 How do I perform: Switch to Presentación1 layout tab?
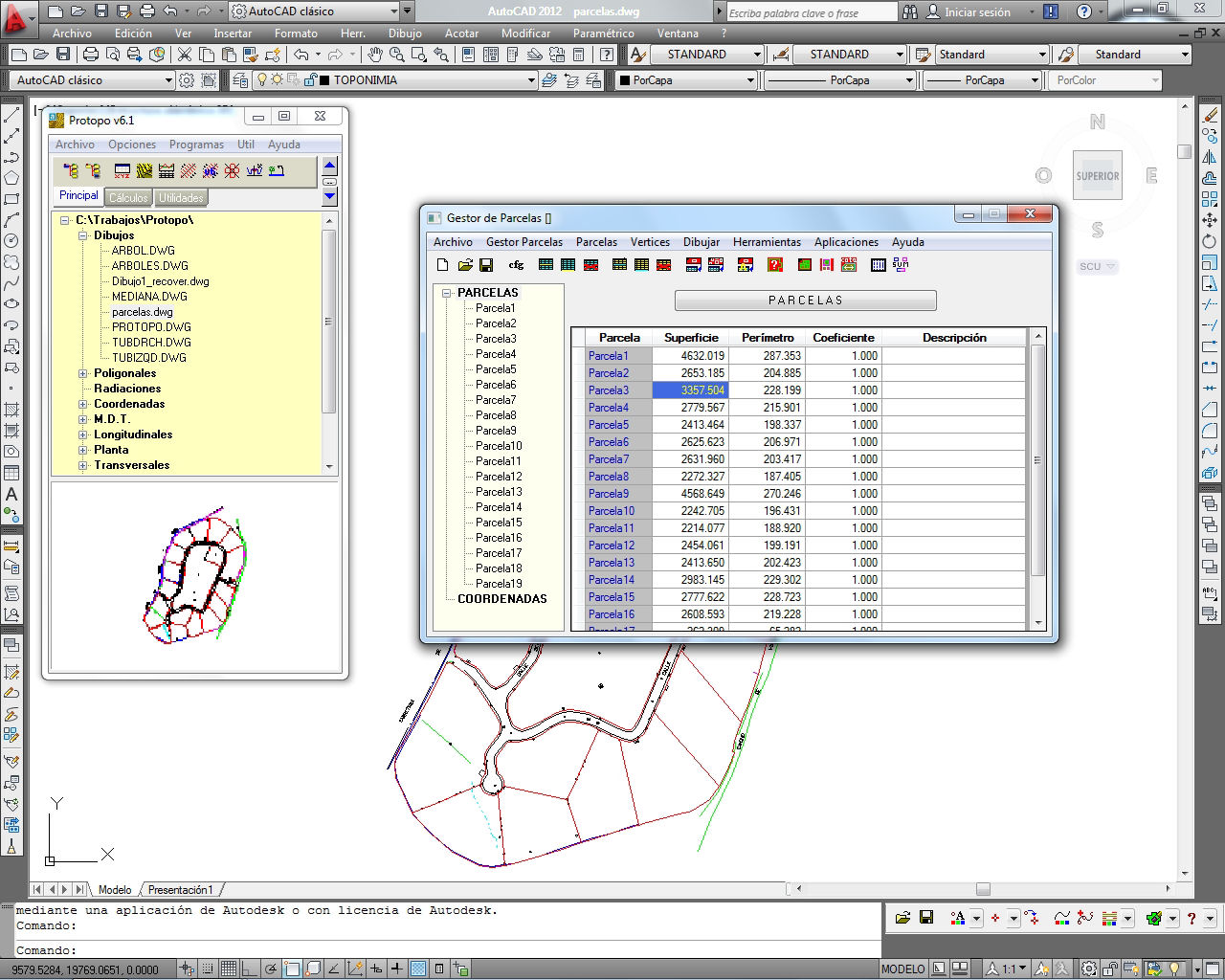(180, 890)
